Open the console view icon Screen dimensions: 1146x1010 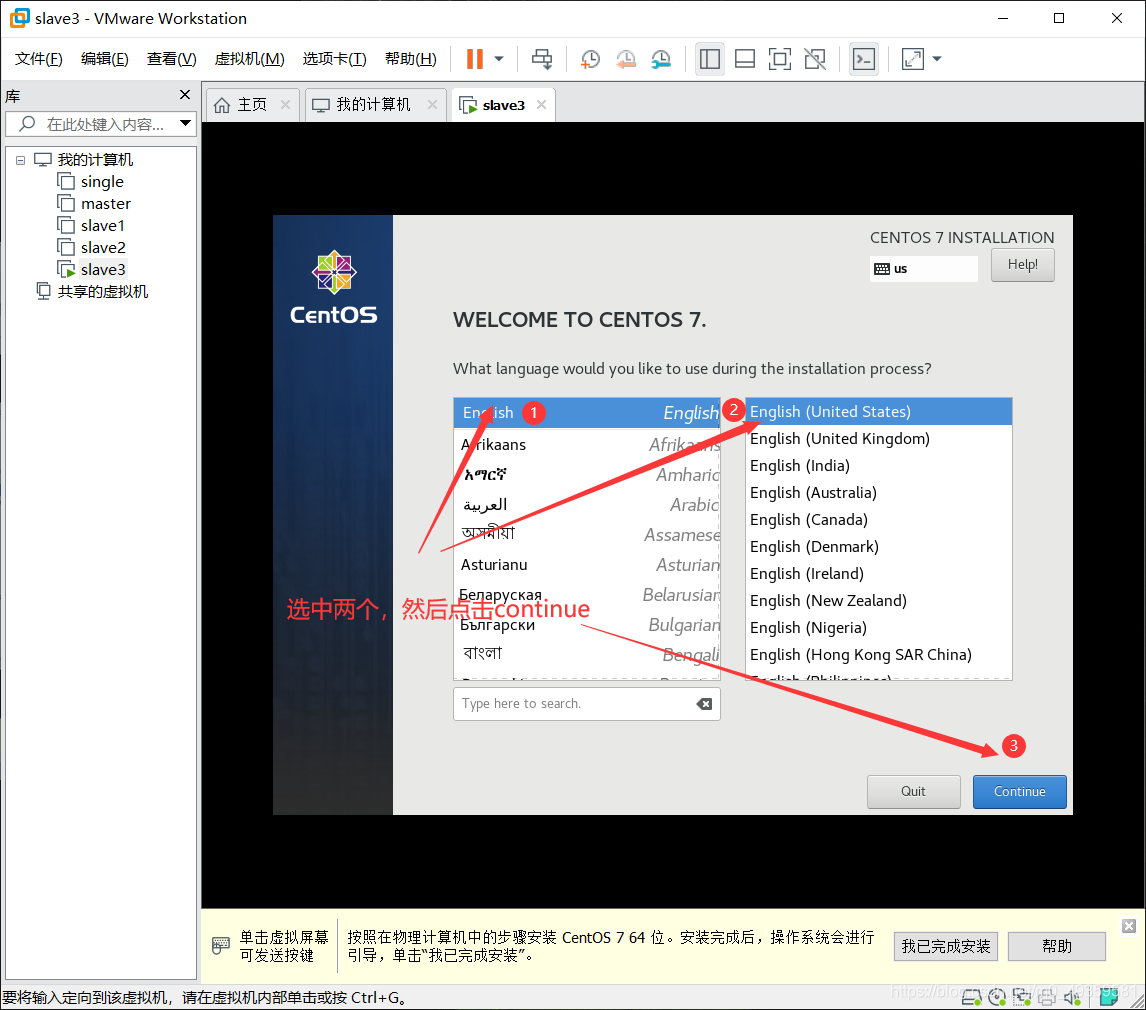point(864,58)
